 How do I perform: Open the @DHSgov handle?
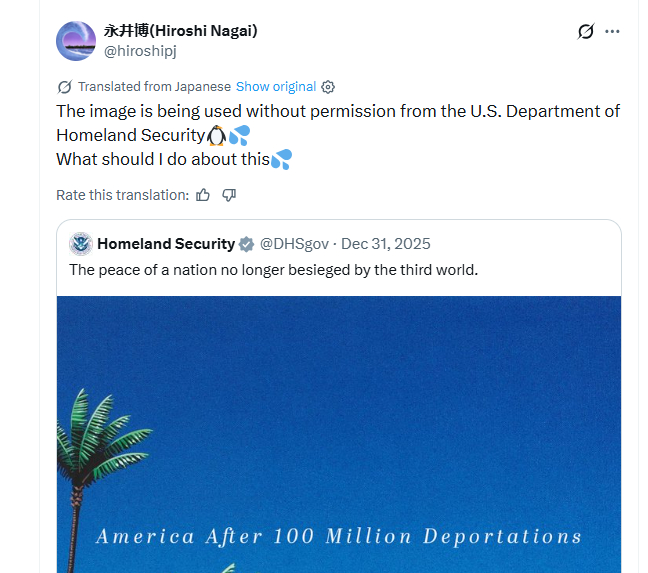coord(294,244)
